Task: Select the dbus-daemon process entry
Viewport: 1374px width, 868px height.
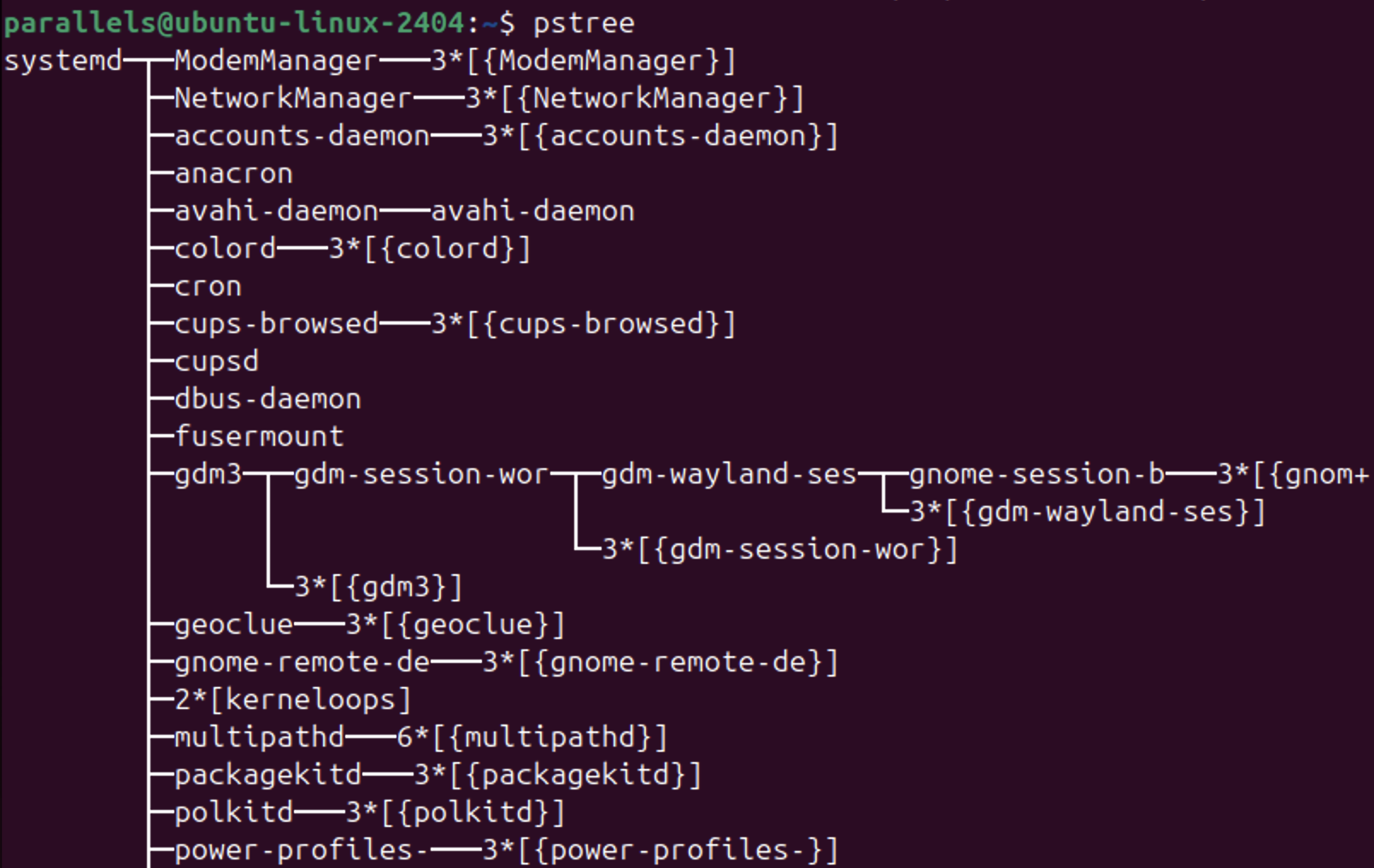Action: [x=267, y=400]
